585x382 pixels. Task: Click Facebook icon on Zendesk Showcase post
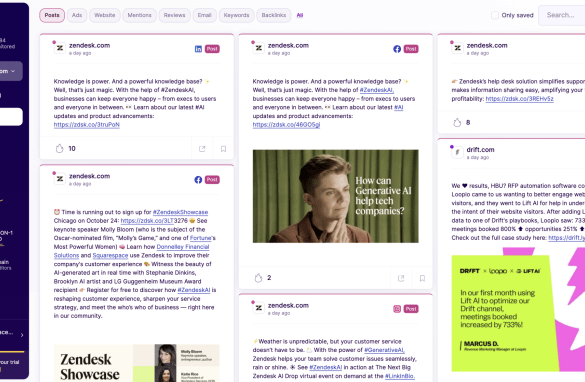coord(198,179)
